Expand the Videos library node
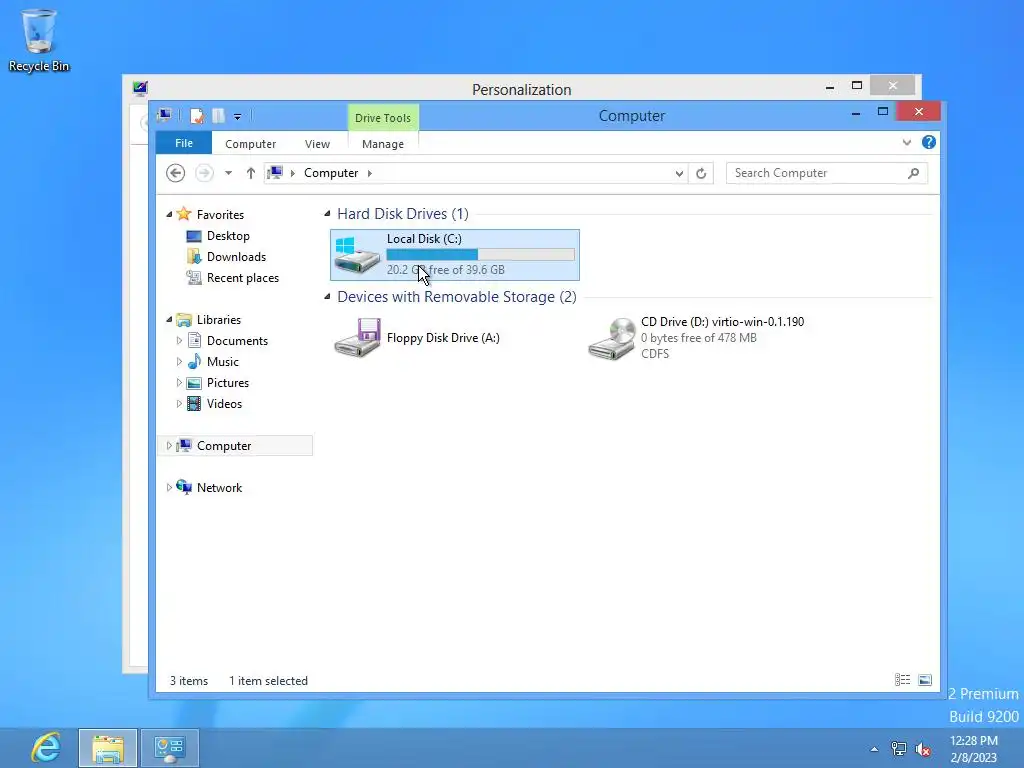The image size is (1024, 768). 179,404
